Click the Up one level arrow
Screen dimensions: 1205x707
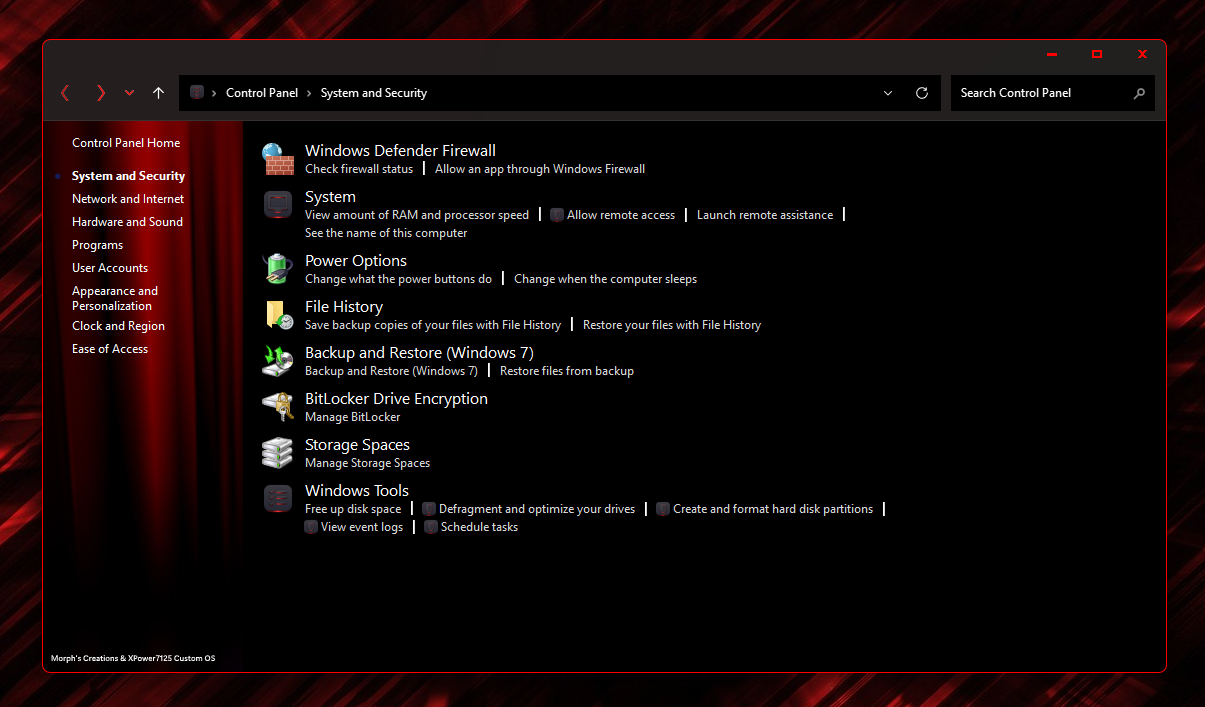pos(158,93)
